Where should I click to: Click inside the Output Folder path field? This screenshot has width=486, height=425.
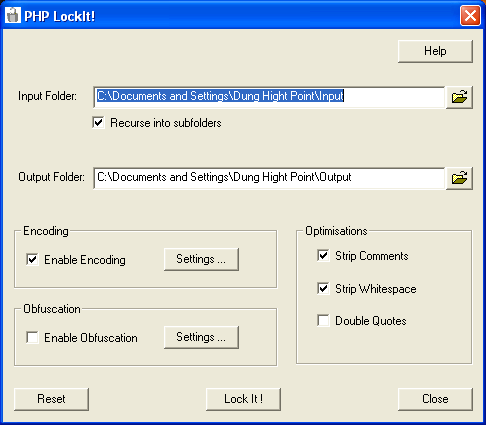[x=269, y=178]
